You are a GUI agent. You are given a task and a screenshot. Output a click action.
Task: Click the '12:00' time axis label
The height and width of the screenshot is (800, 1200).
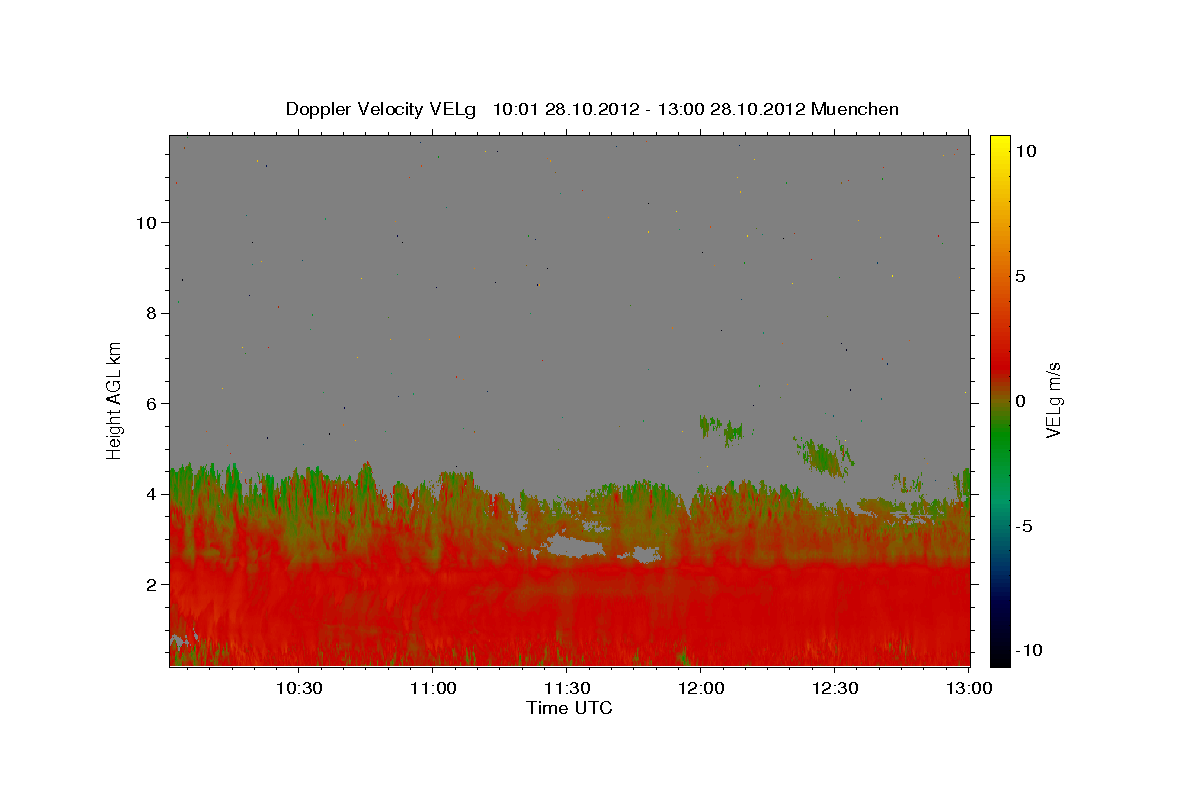(701, 688)
